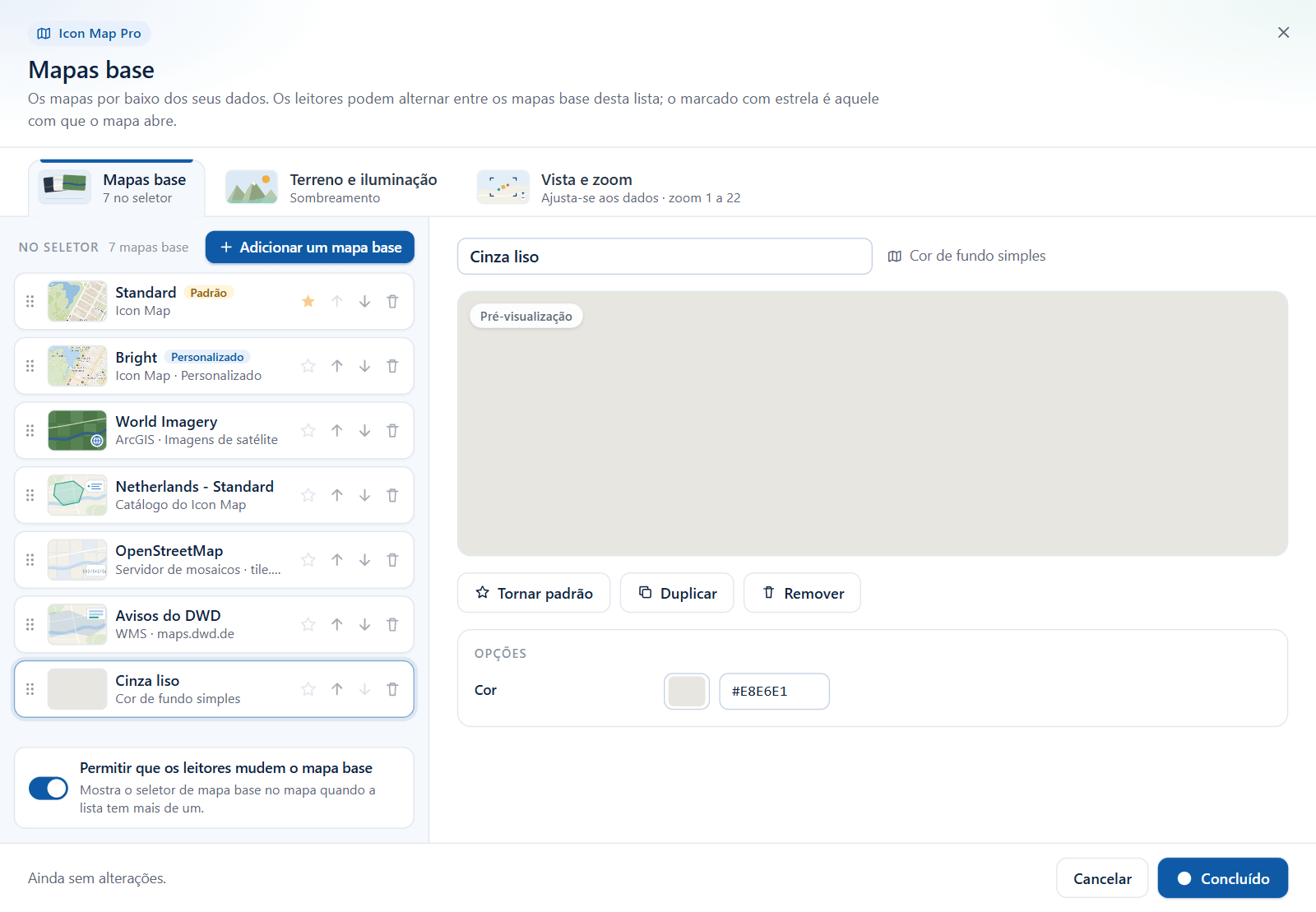Screen dimensions: 1316x912
Task: Click the Remover button
Action: coord(802,593)
